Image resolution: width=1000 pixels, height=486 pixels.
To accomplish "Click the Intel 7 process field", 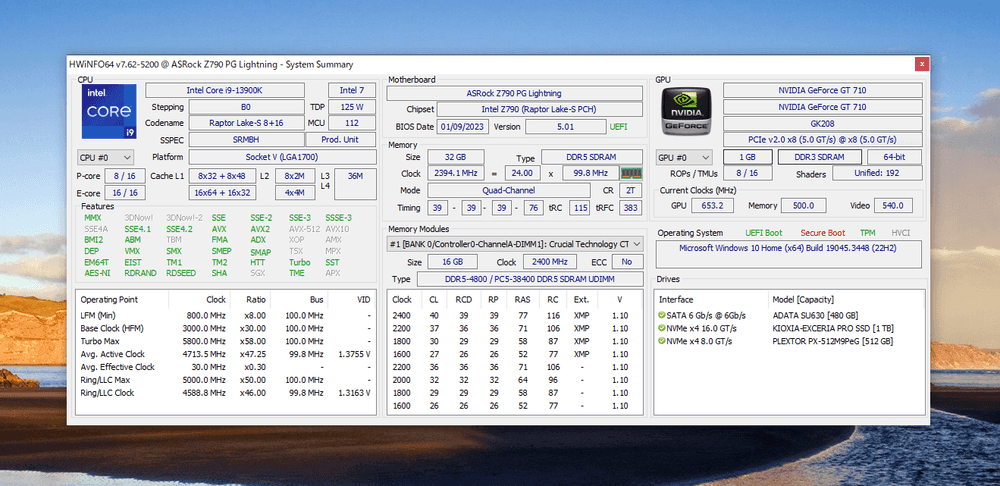I will (x=352, y=91).
